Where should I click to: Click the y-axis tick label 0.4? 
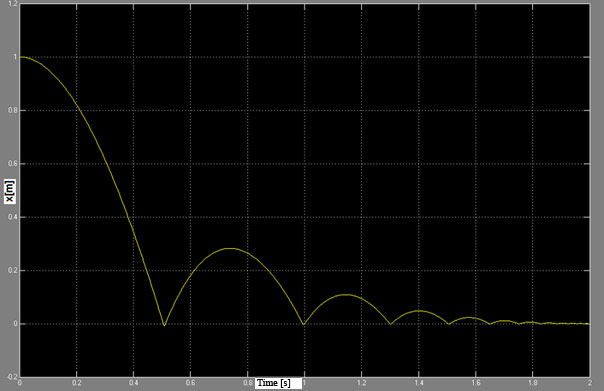[12, 217]
